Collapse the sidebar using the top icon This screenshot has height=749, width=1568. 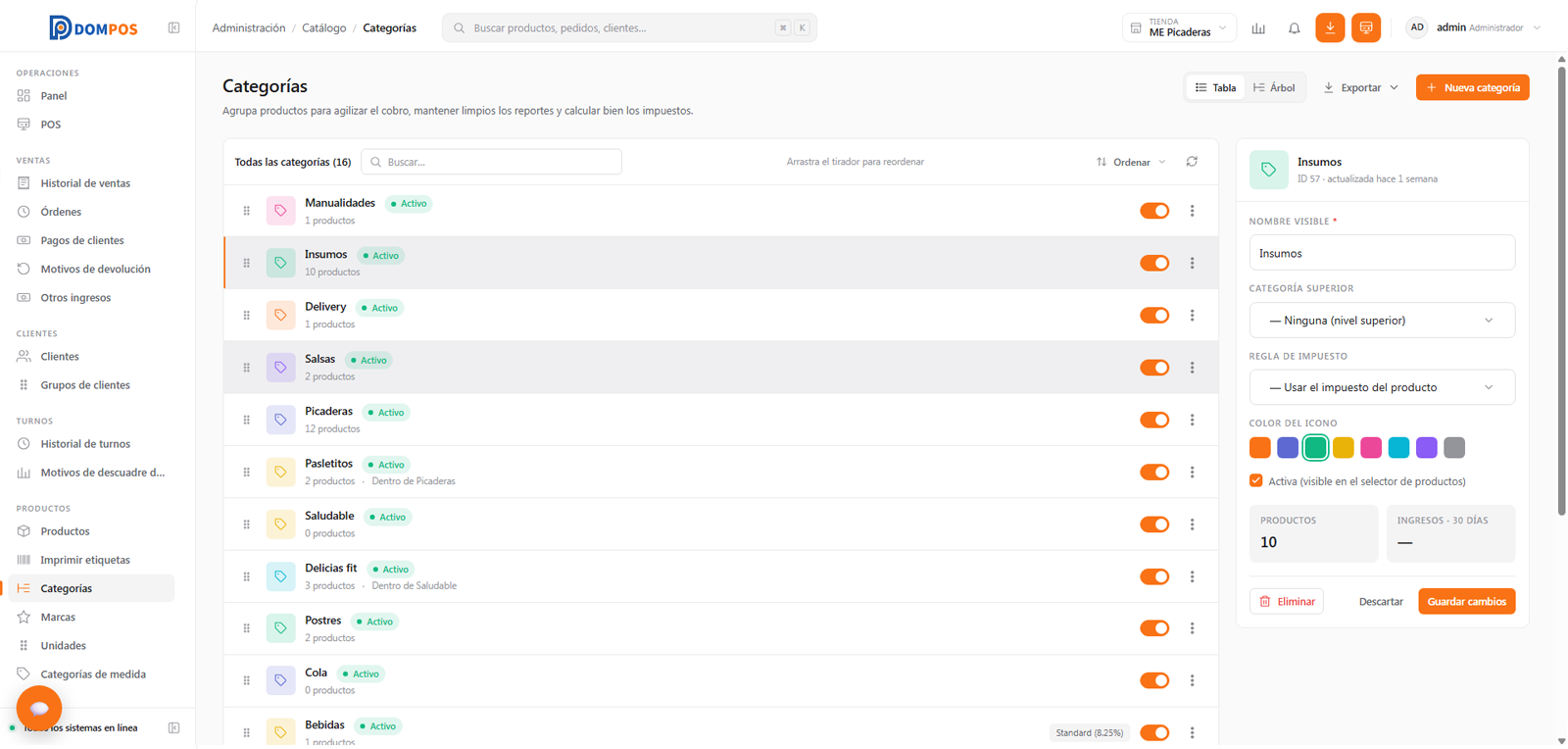pos(173,28)
